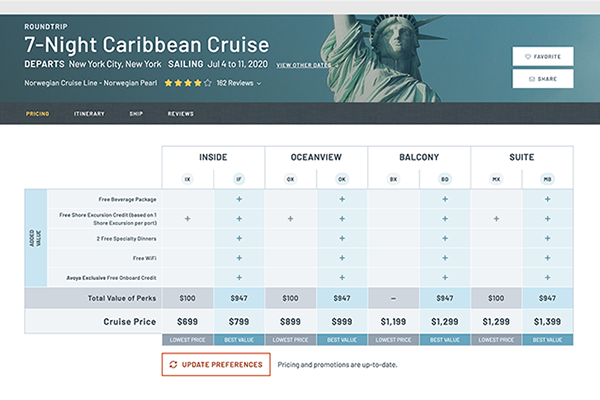Open the Ship tab
This screenshot has height=400, width=600.
136,114
